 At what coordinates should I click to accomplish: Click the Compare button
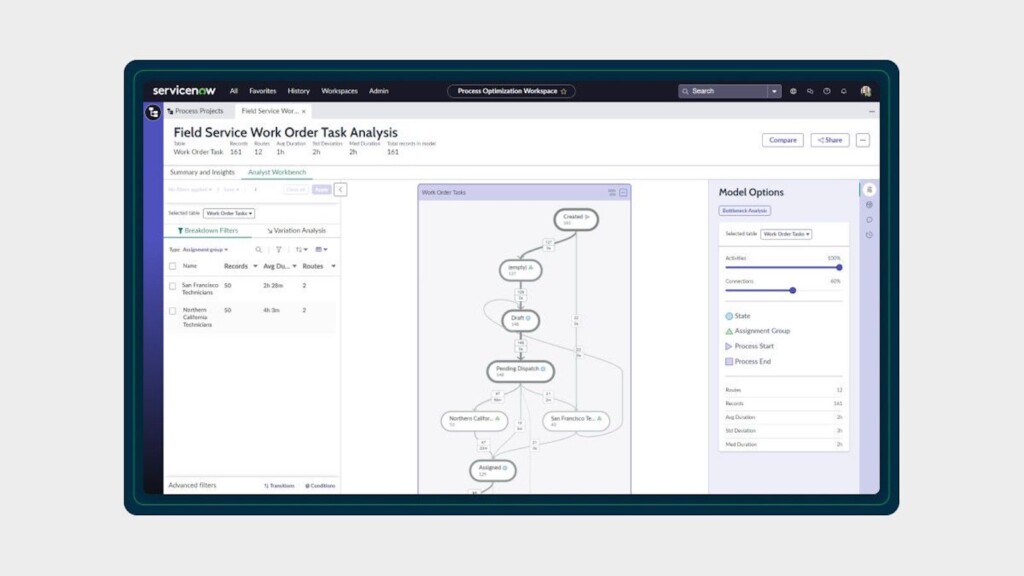click(x=783, y=140)
